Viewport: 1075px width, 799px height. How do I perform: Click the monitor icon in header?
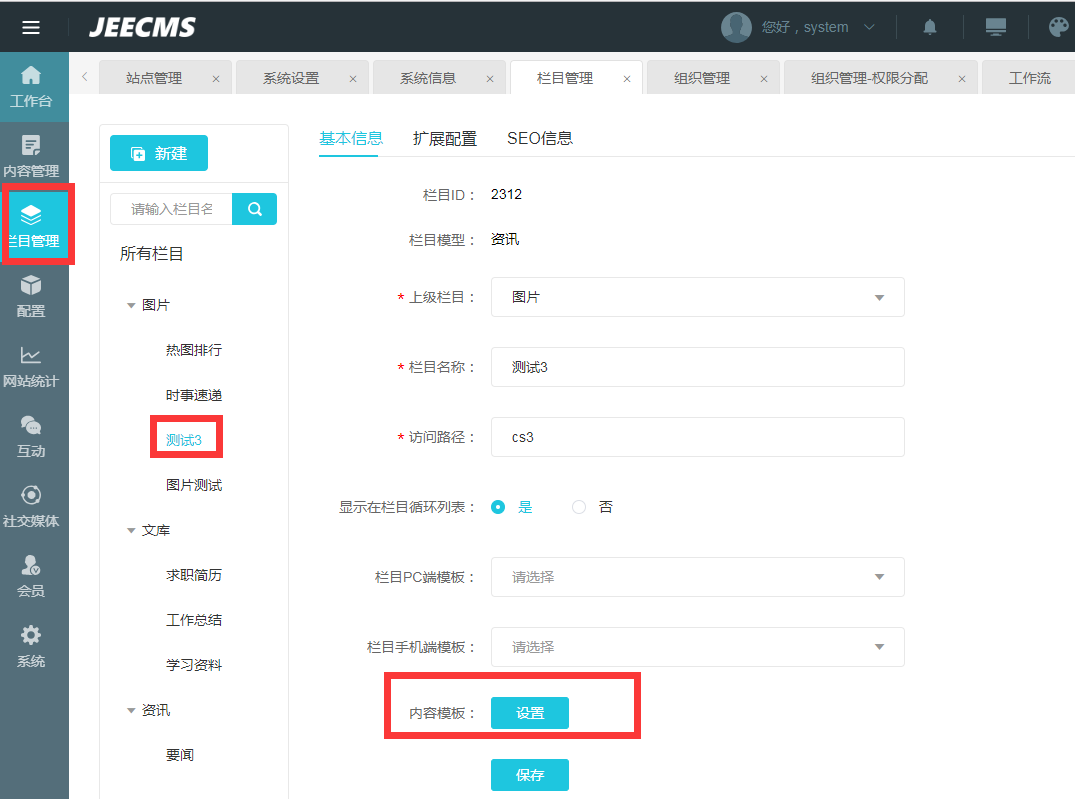[x=995, y=27]
